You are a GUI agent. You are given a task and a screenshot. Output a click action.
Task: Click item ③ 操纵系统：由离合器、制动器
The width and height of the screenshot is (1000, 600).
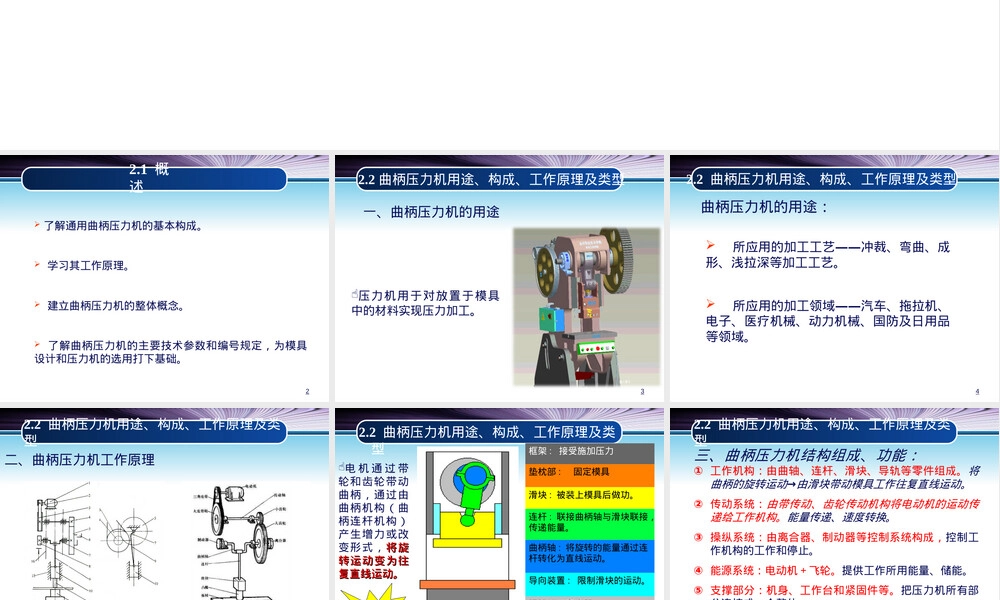click(837, 544)
